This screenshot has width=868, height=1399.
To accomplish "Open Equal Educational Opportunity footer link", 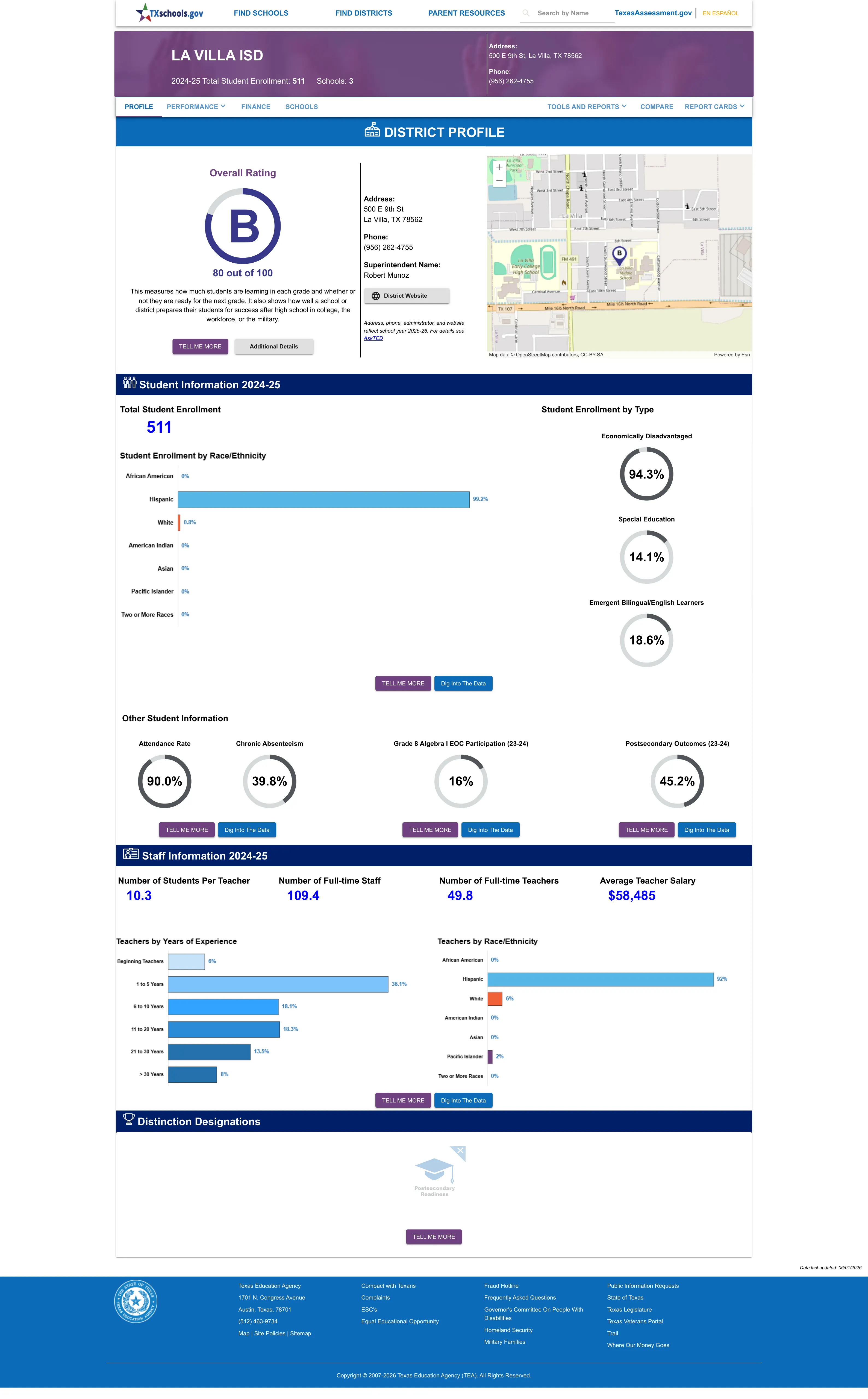I will [400, 1321].
